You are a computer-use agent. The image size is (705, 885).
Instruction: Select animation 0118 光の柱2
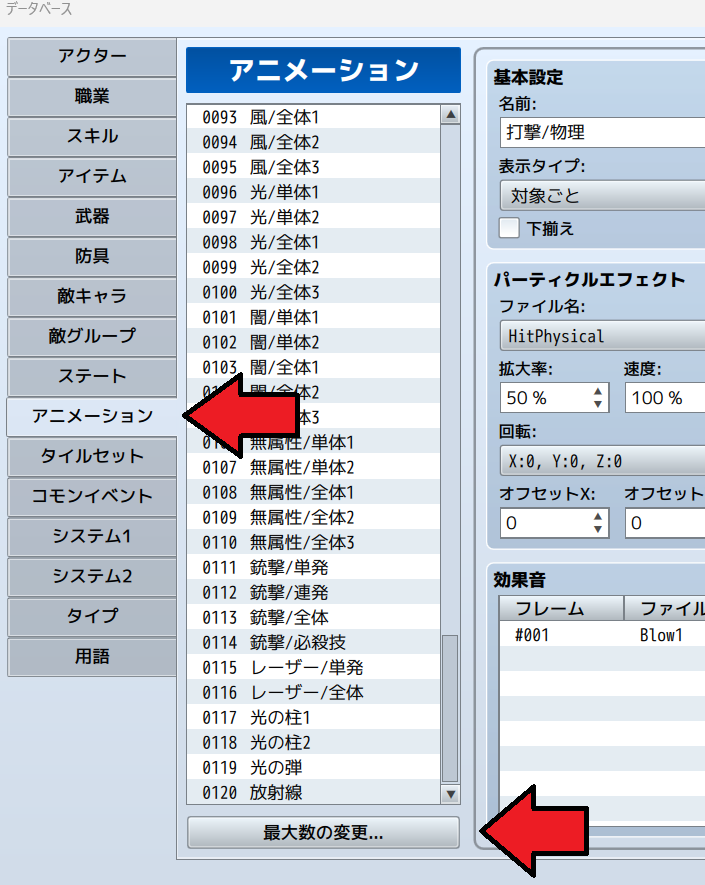[x=313, y=743]
